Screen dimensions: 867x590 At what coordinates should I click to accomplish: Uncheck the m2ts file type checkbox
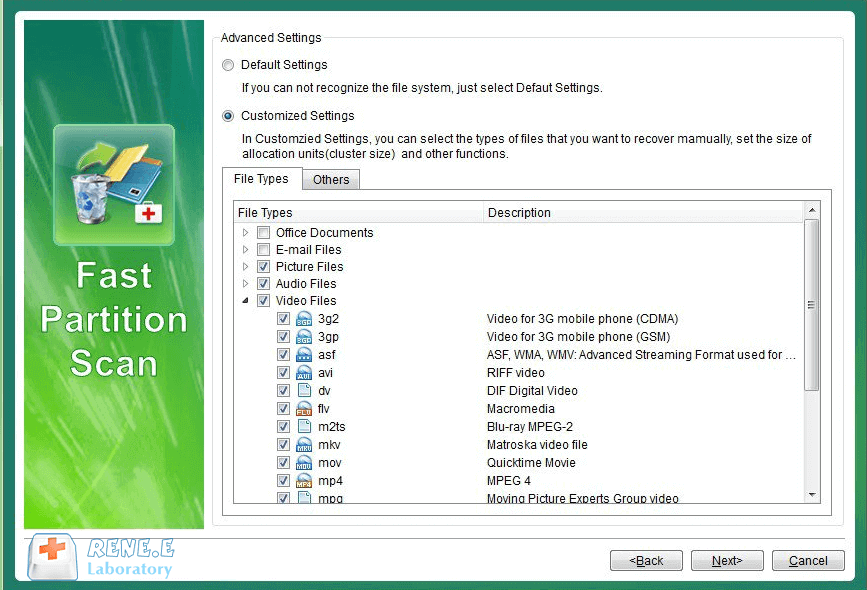pyautogui.click(x=284, y=427)
